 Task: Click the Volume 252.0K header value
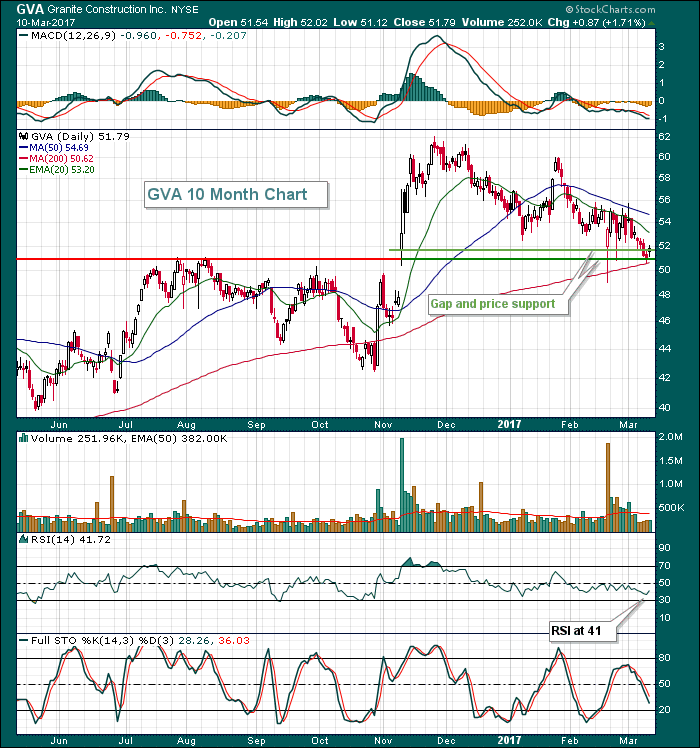[502, 22]
